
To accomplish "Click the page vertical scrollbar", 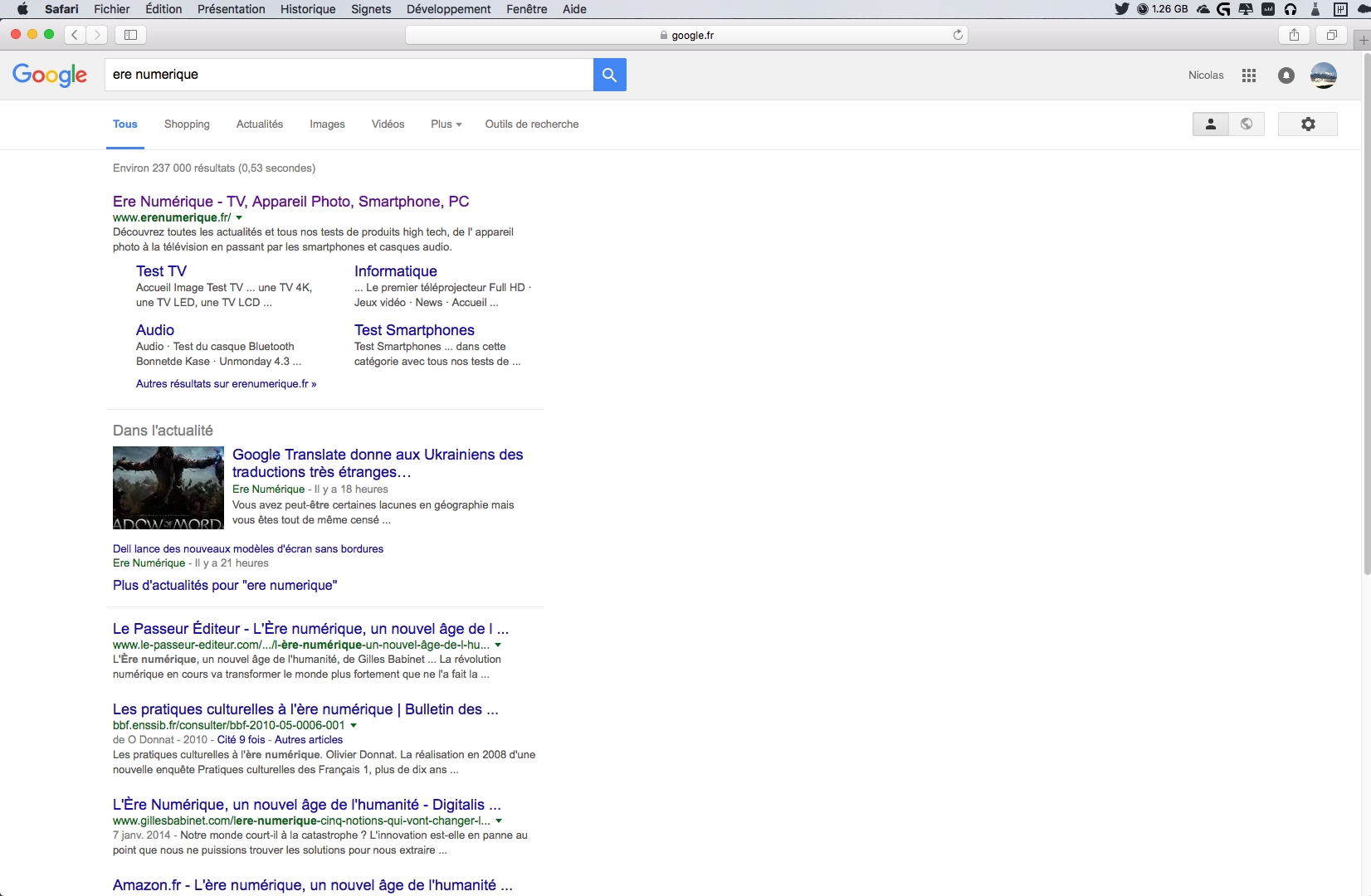I will click(x=1367, y=314).
